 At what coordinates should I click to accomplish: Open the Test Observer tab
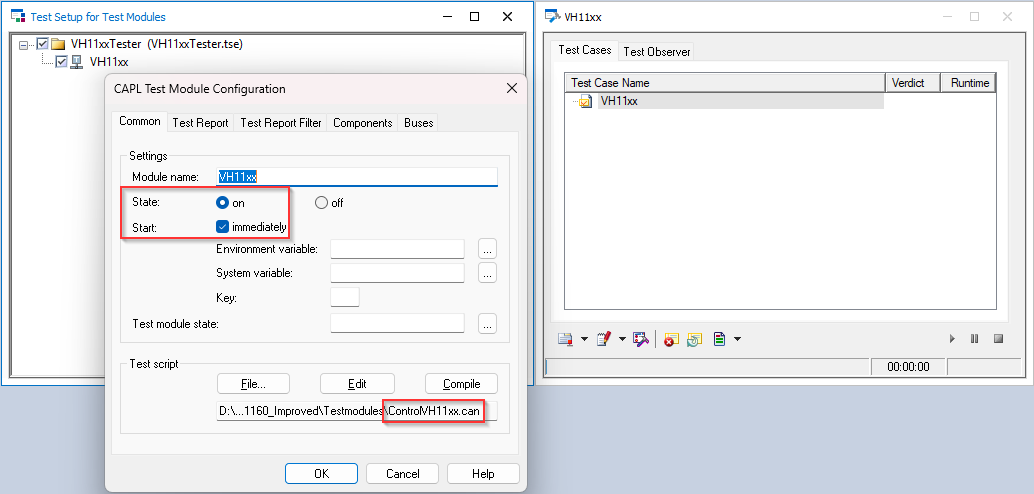656,51
